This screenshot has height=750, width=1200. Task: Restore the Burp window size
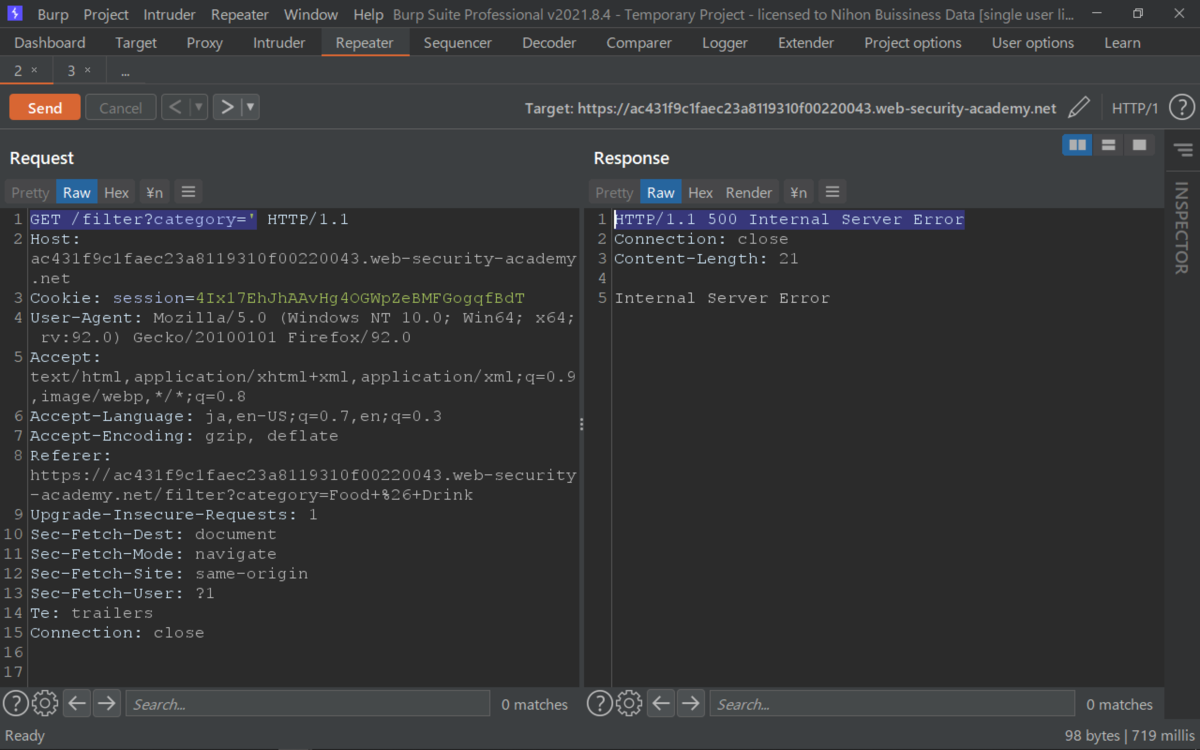coord(1138,14)
